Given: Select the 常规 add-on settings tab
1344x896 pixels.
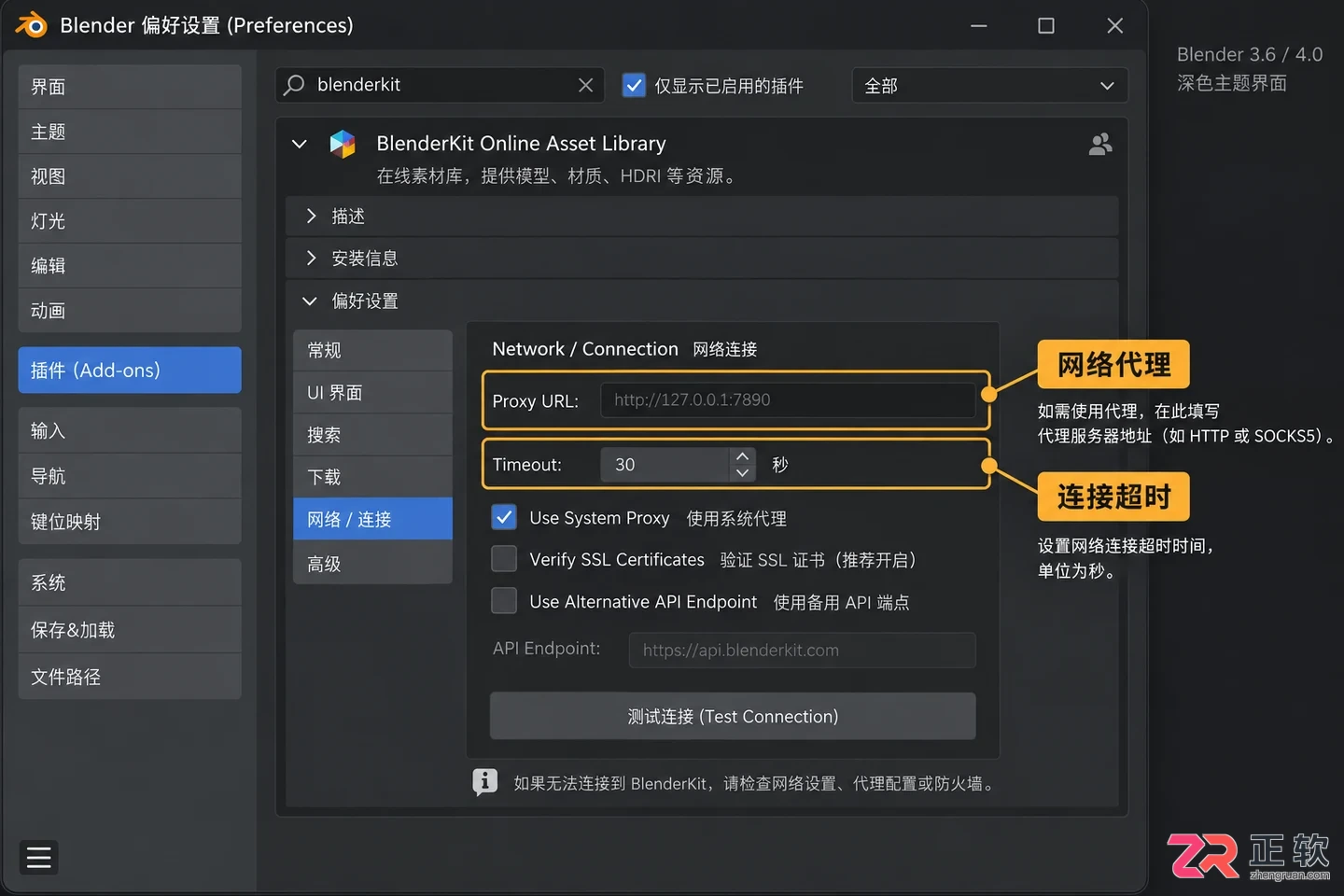Looking at the screenshot, I should [372, 350].
